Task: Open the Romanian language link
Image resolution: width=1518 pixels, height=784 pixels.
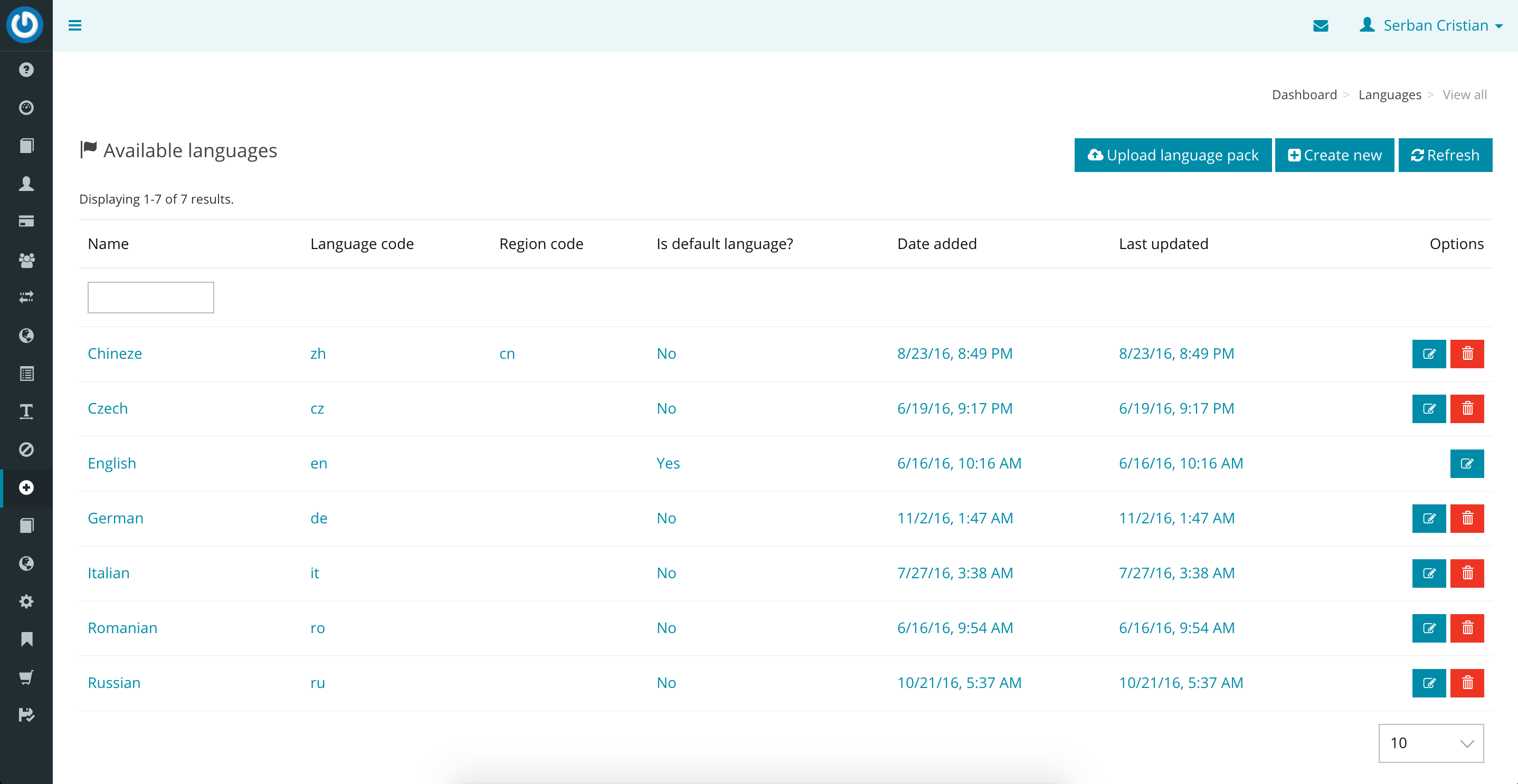Action: tap(122, 628)
